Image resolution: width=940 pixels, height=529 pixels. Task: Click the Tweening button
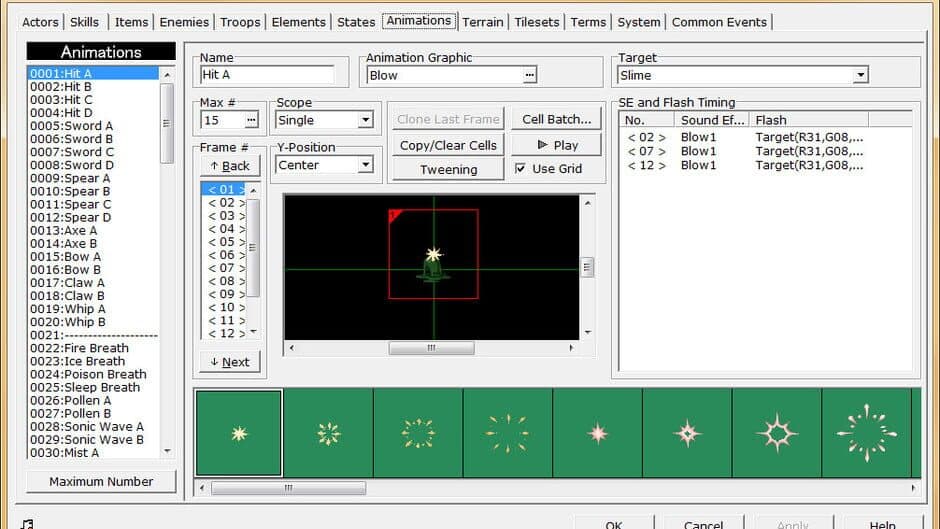(x=448, y=170)
